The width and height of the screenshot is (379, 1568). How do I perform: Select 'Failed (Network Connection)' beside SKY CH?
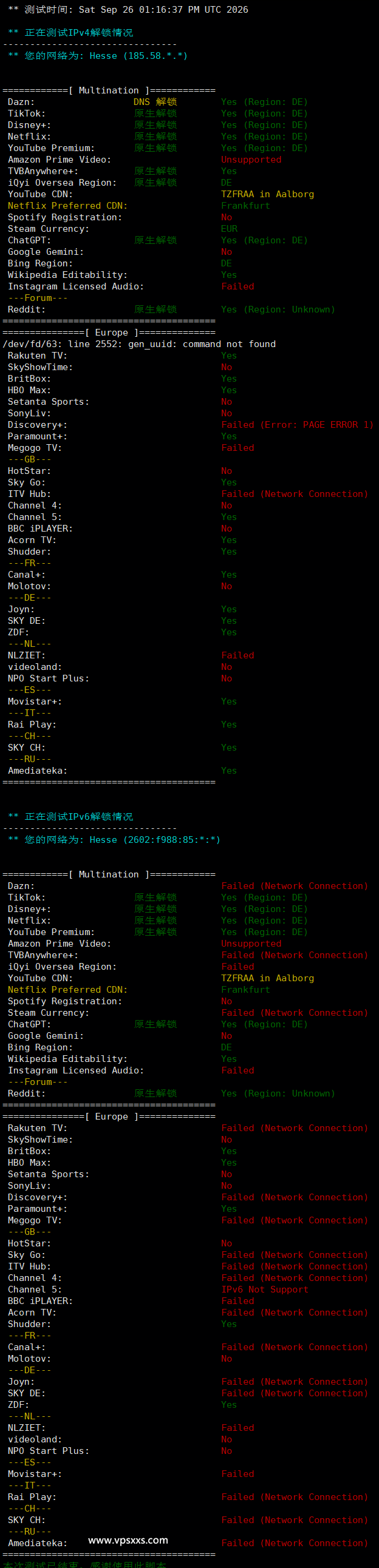295,1521
